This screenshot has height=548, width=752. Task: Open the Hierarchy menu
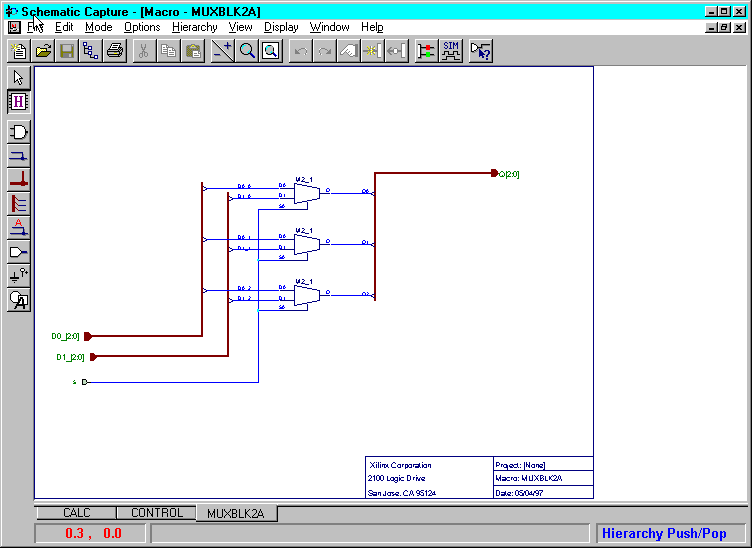click(194, 27)
